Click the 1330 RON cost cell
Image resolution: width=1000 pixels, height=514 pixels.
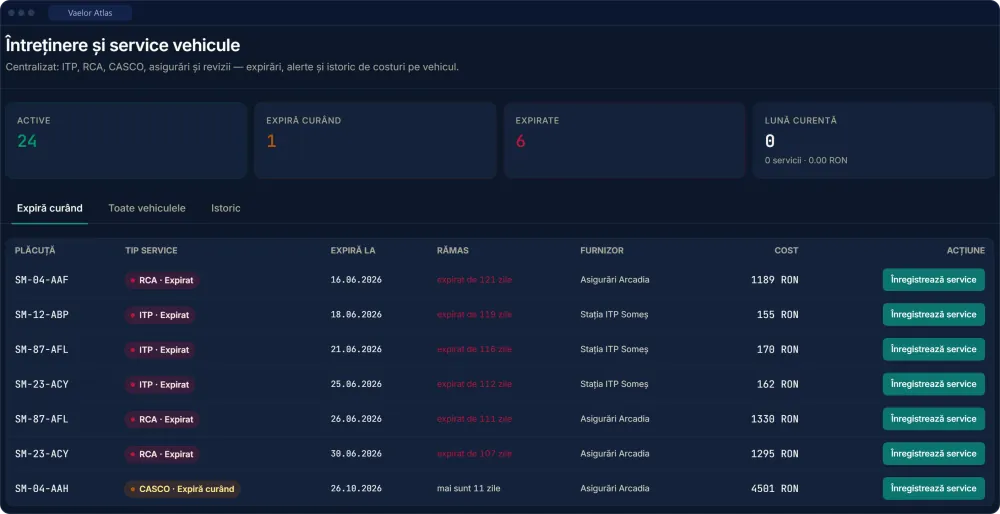coord(775,419)
